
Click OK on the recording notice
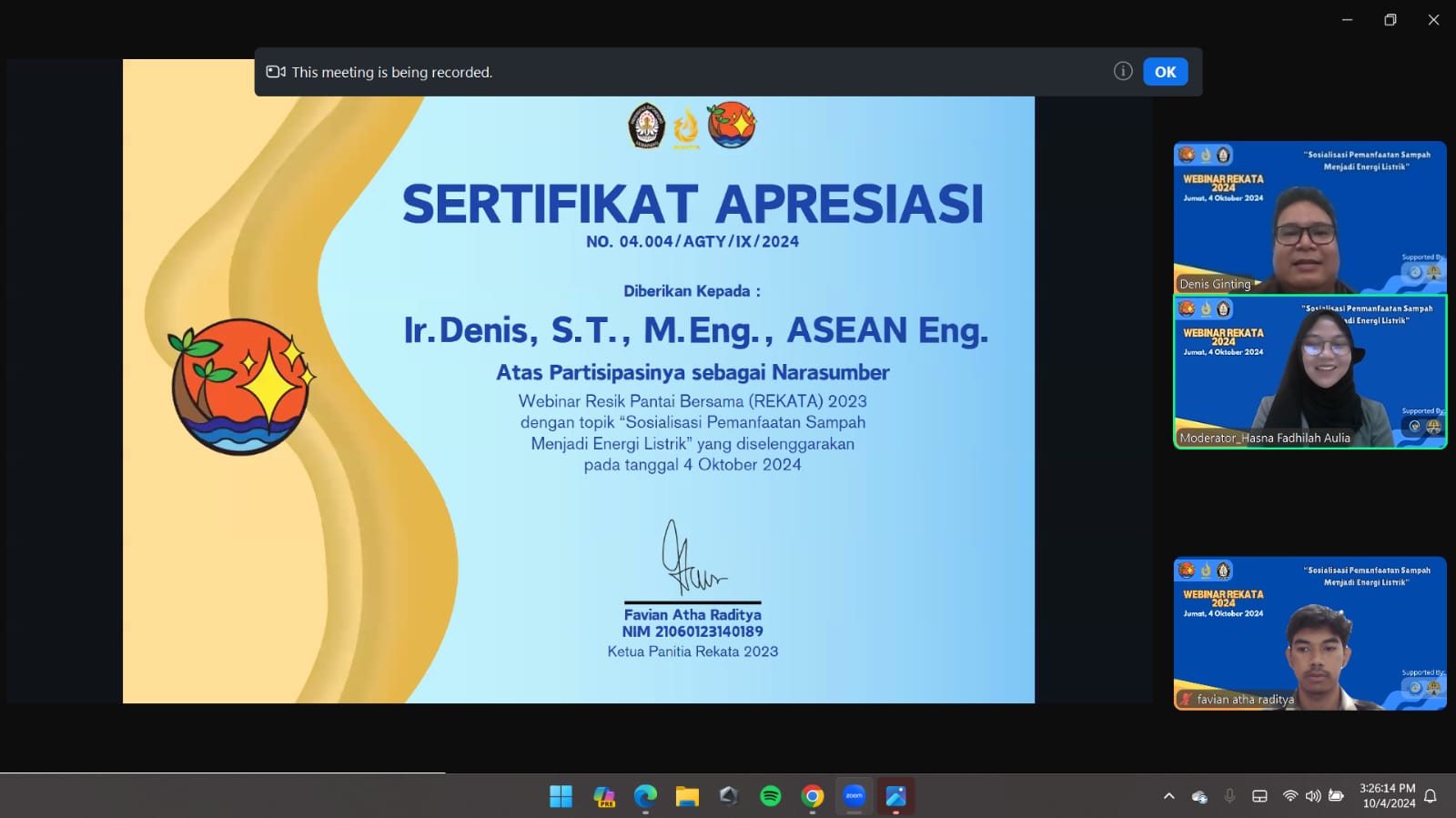[x=1165, y=72]
